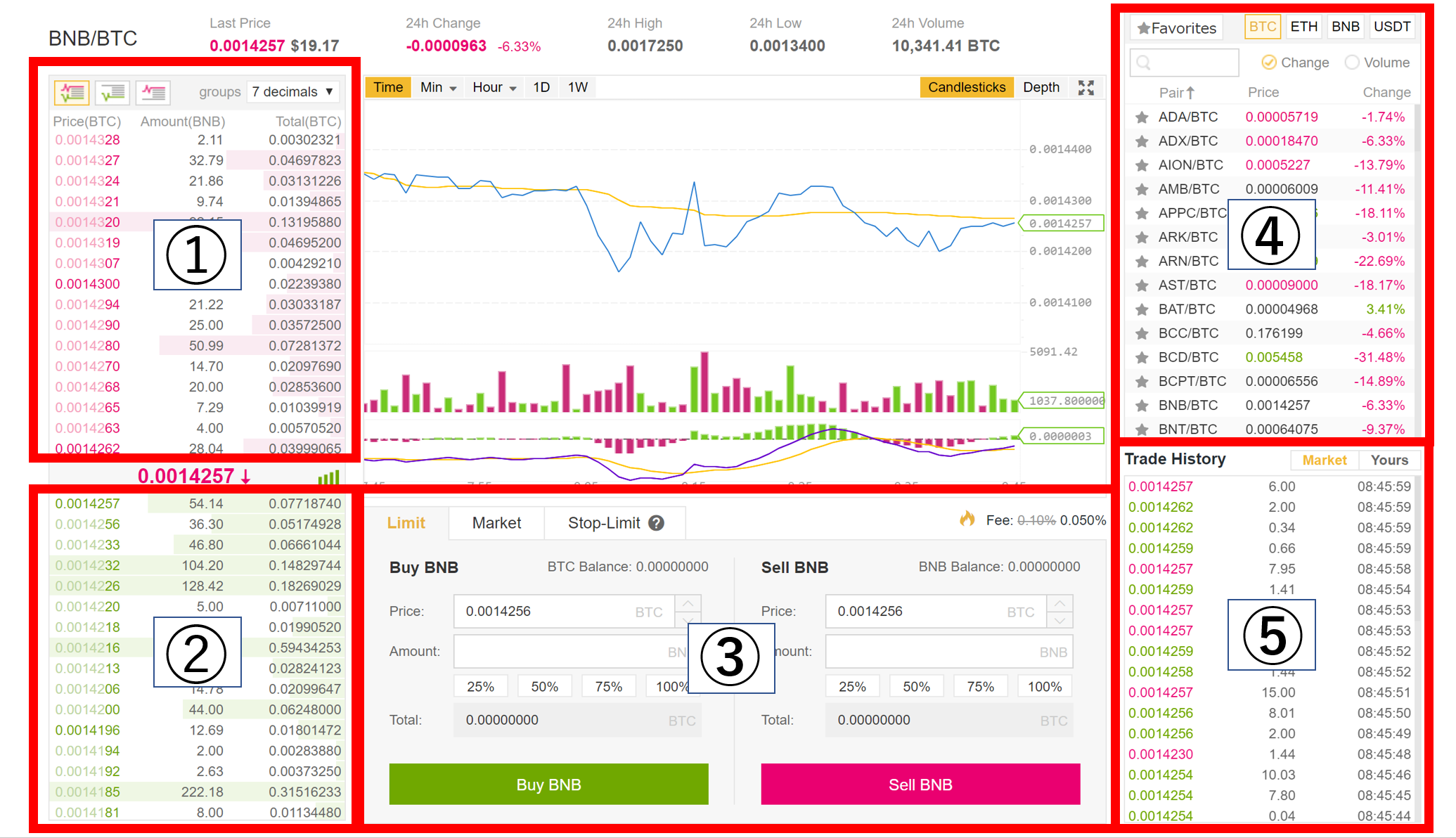Click the pink Sell BNB button
Viewport: 1456px width, 838px height.
[920, 785]
